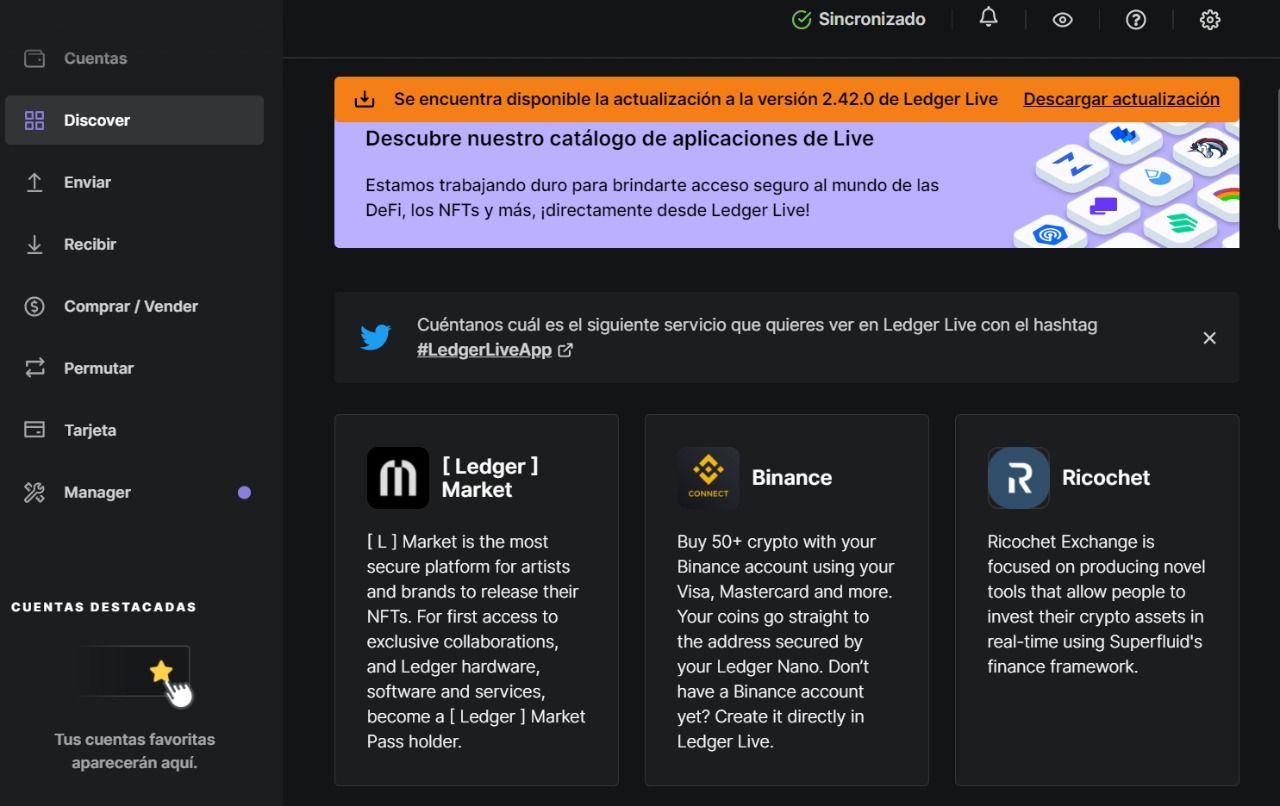Click the Tarjeta card icon

tap(35, 430)
